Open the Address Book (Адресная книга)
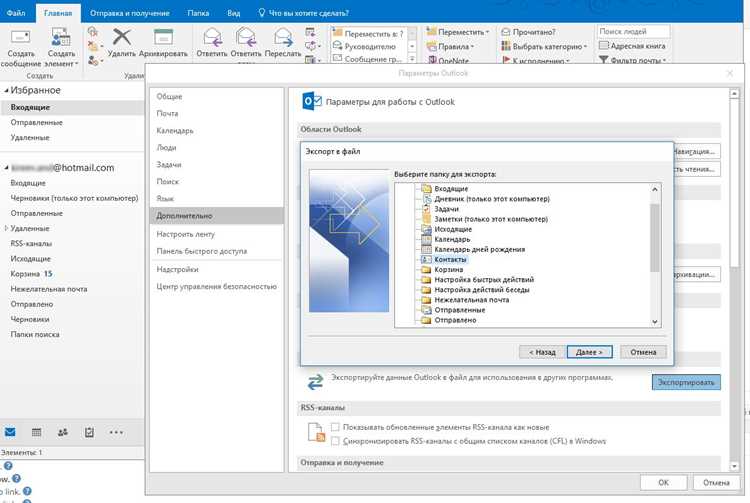Screen dimensions: 750x503 632,46
